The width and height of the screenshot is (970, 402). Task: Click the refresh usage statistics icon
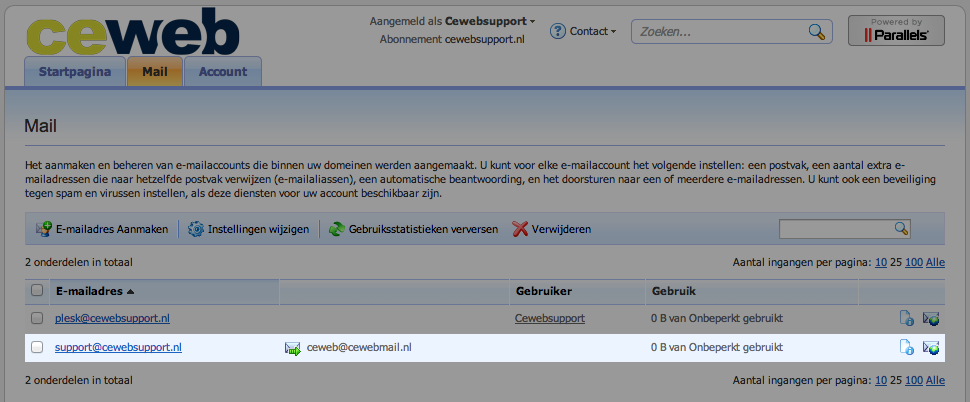click(337, 229)
